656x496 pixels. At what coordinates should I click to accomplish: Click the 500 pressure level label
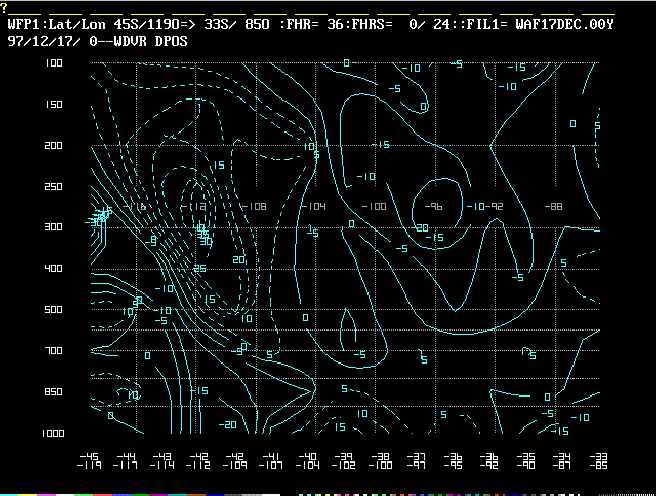point(53,309)
